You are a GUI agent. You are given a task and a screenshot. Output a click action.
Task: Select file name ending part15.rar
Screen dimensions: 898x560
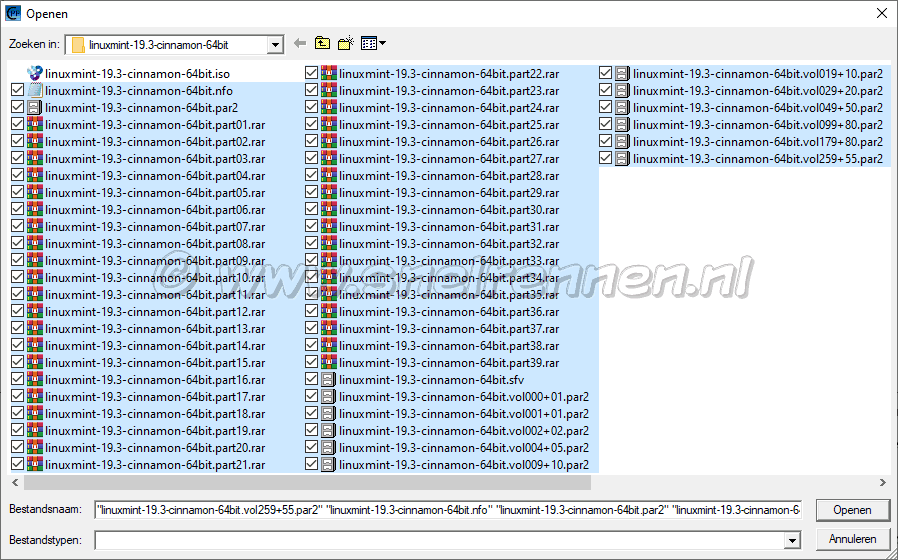[155, 363]
